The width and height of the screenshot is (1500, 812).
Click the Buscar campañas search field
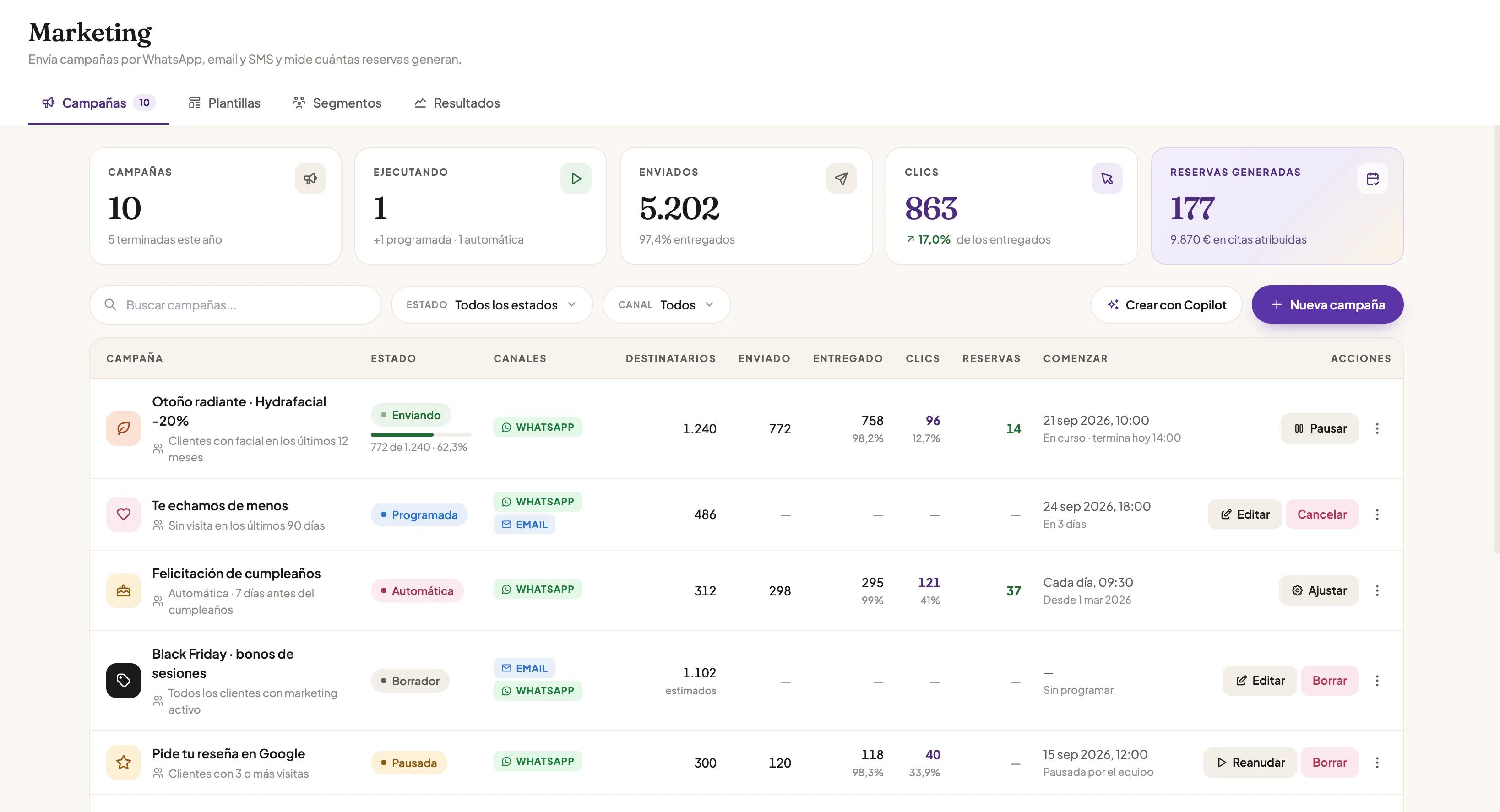point(235,304)
